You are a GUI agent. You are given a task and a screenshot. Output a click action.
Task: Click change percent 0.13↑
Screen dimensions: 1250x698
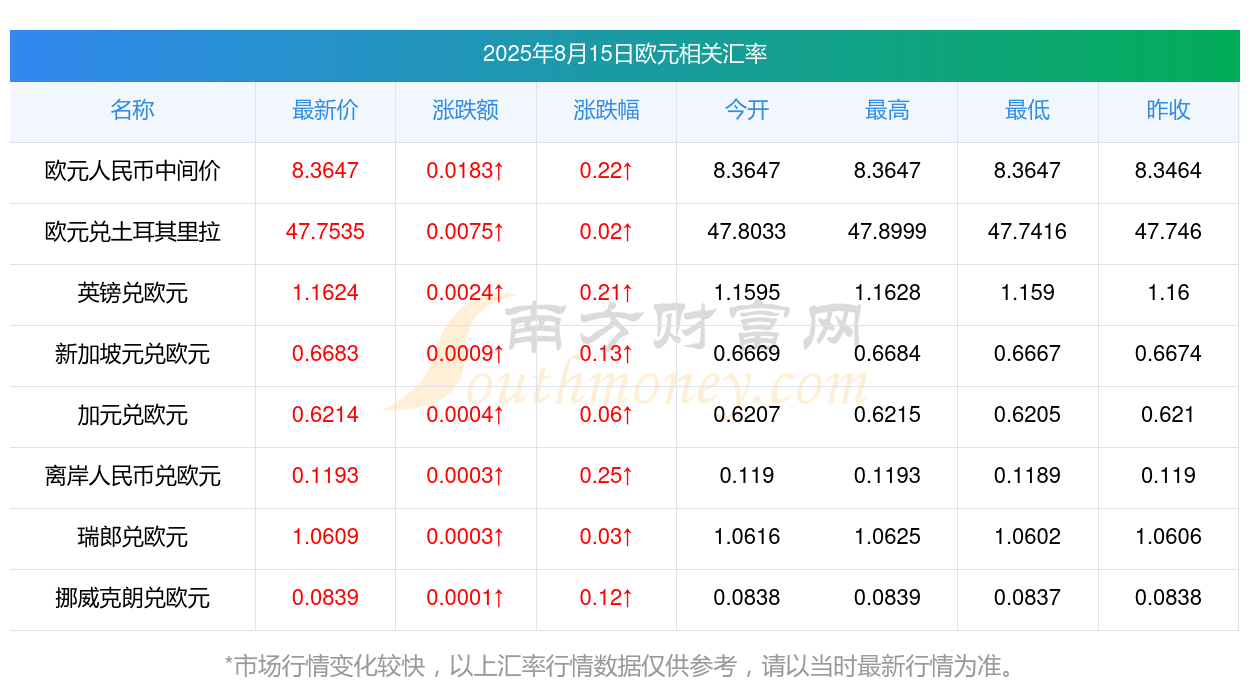click(x=606, y=354)
